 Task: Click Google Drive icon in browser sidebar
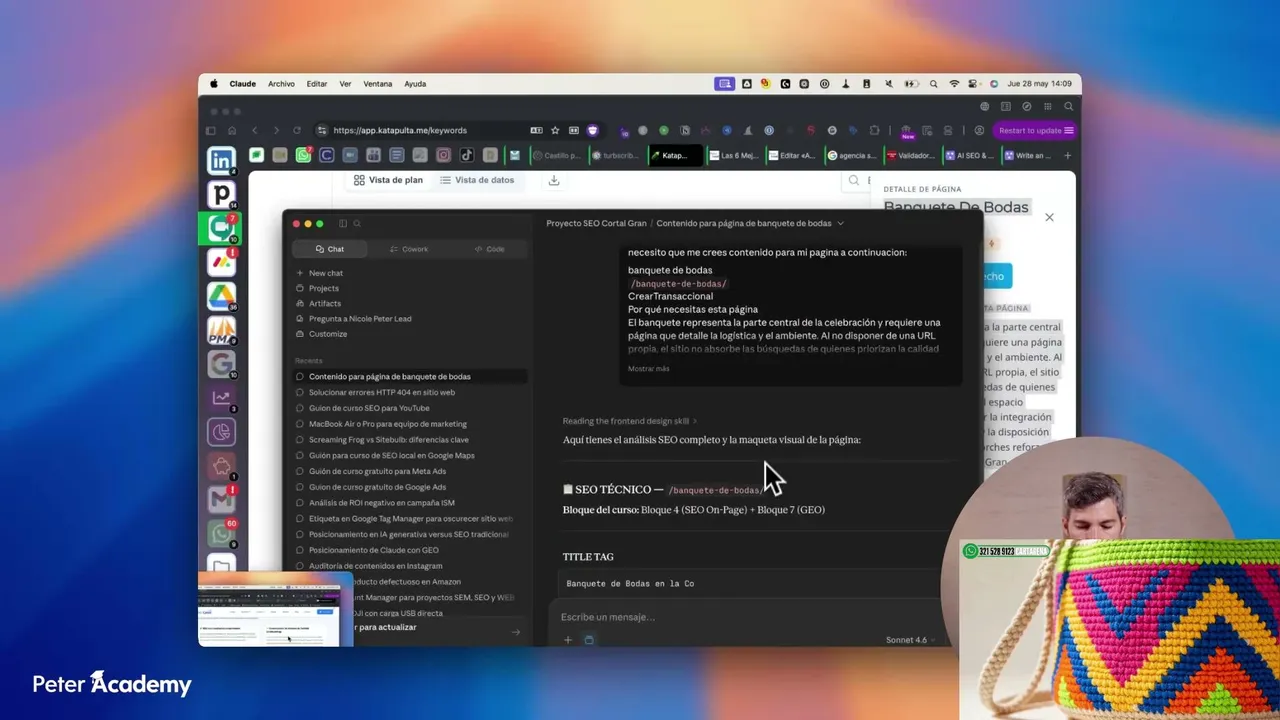(x=221, y=296)
